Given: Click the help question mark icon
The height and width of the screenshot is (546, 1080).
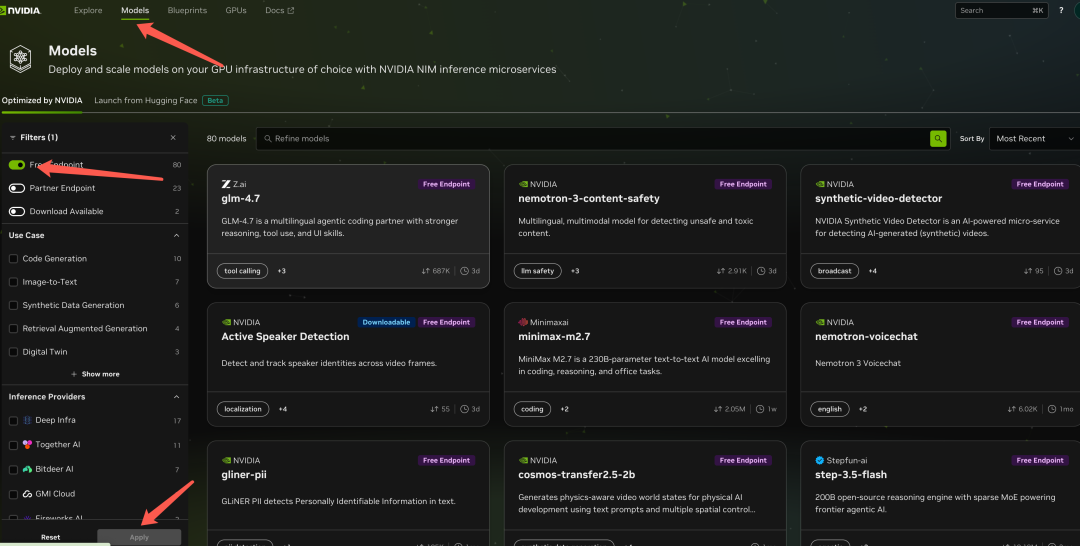Looking at the screenshot, I should tap(1061, 10).
